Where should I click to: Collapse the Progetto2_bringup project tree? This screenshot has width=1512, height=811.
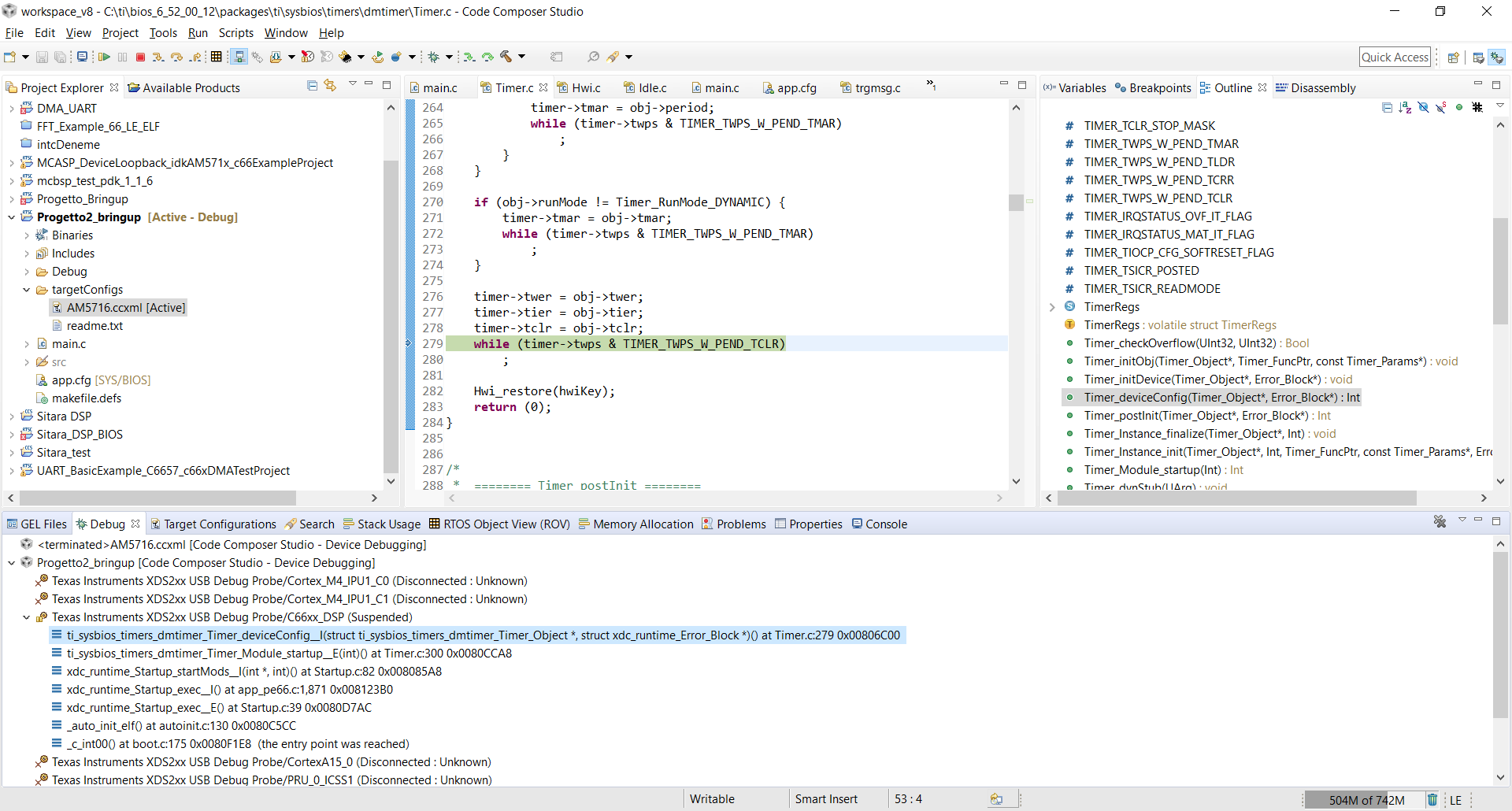(x=12, y=217)
